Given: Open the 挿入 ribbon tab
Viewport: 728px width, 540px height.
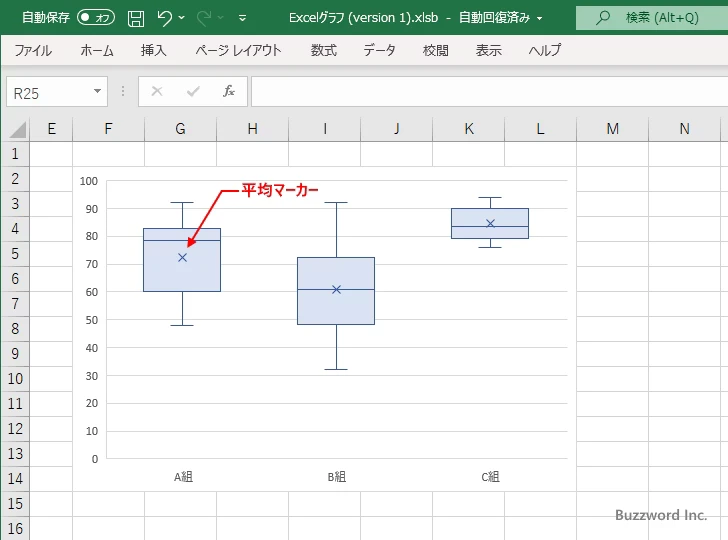Looking at the screenshot, I should click(153, 50).
